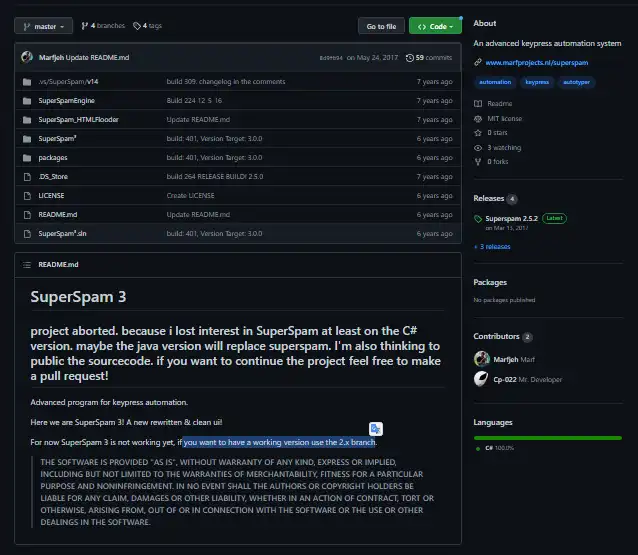
Task: Select the automation topic tag
Action: [x=495, y=82]
